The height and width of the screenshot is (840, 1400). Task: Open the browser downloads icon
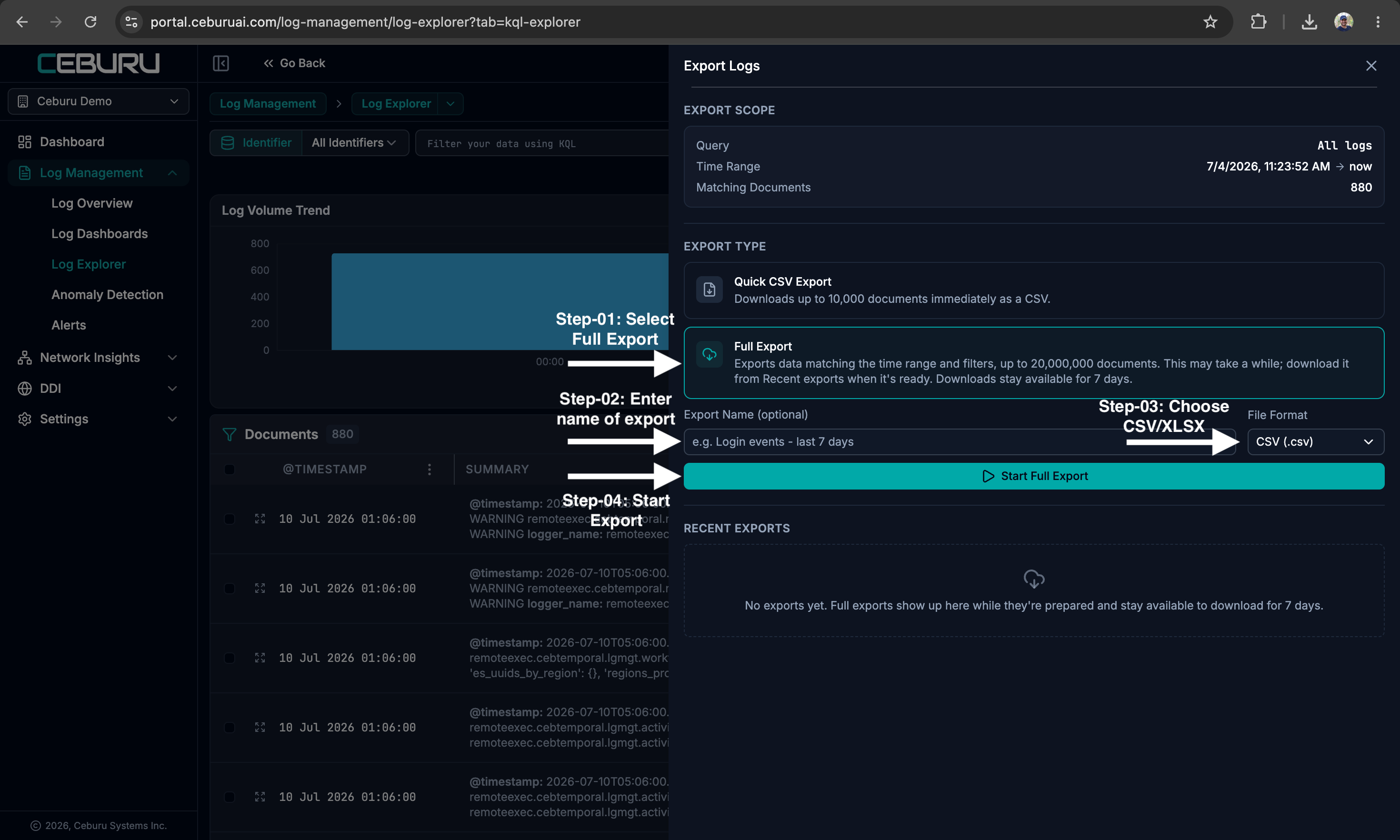(x=1309, y=22)
